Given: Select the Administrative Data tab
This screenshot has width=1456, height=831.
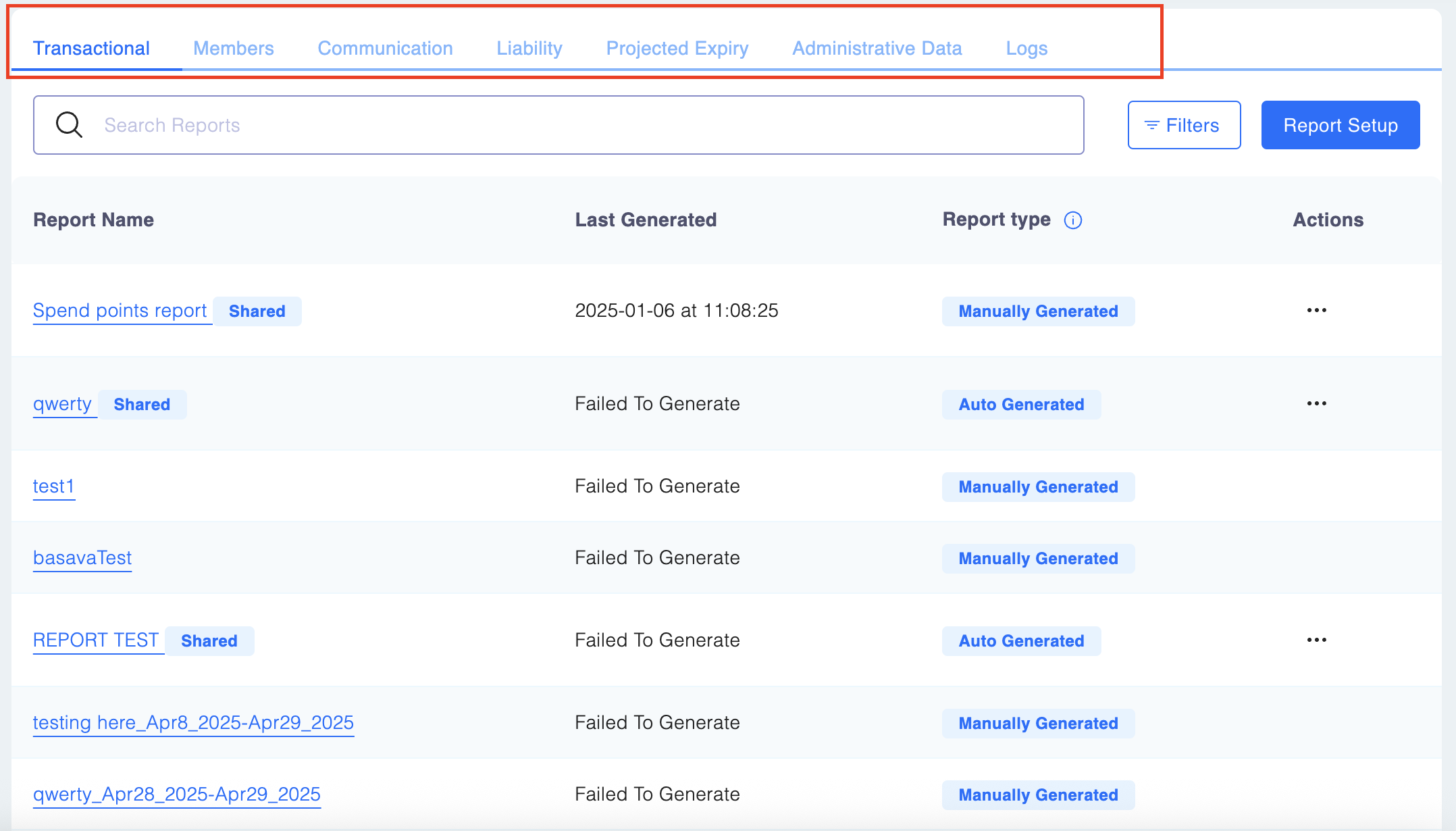Looking at the screenshot, I should coord(877,48).
